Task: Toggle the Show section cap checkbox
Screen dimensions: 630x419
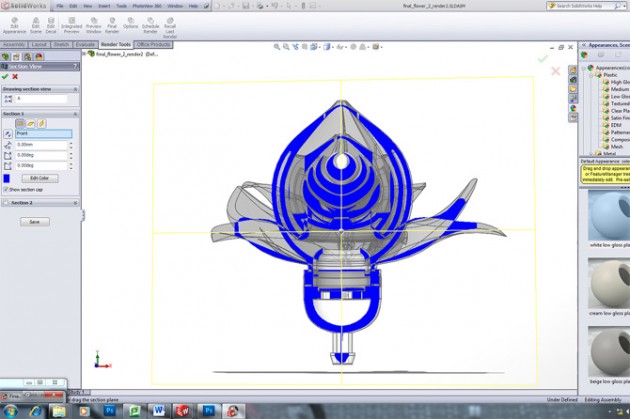Action: (x=5, y=189)
